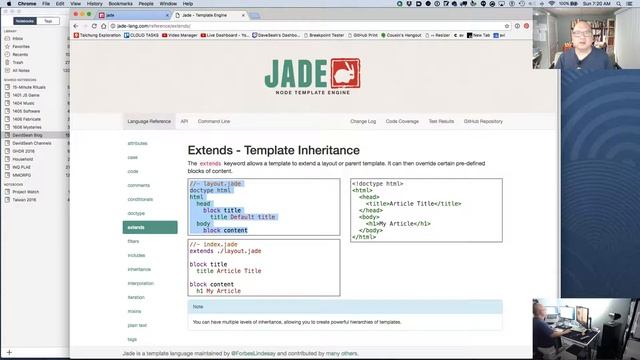The image size is (640, 360).
Task: Close the Jade - Template Engine tab
Action: tap(243, 15)
